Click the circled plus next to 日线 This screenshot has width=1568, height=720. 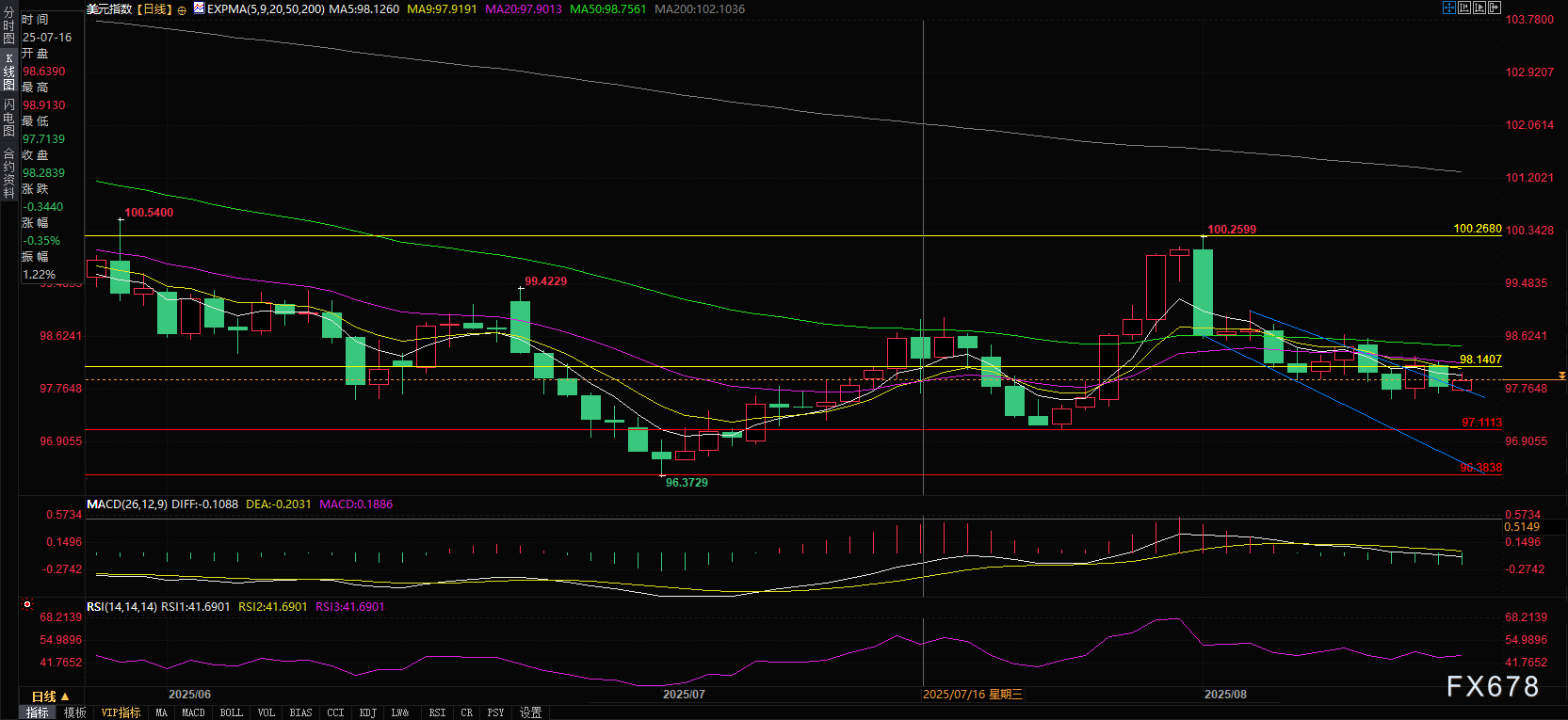tap(182, 9)
